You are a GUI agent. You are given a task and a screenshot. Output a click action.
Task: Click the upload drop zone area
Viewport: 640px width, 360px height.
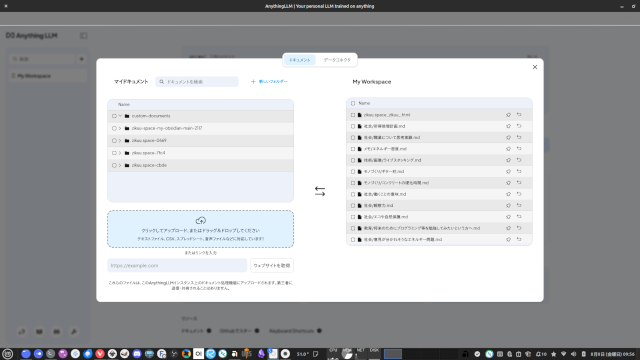coord(200,229)
